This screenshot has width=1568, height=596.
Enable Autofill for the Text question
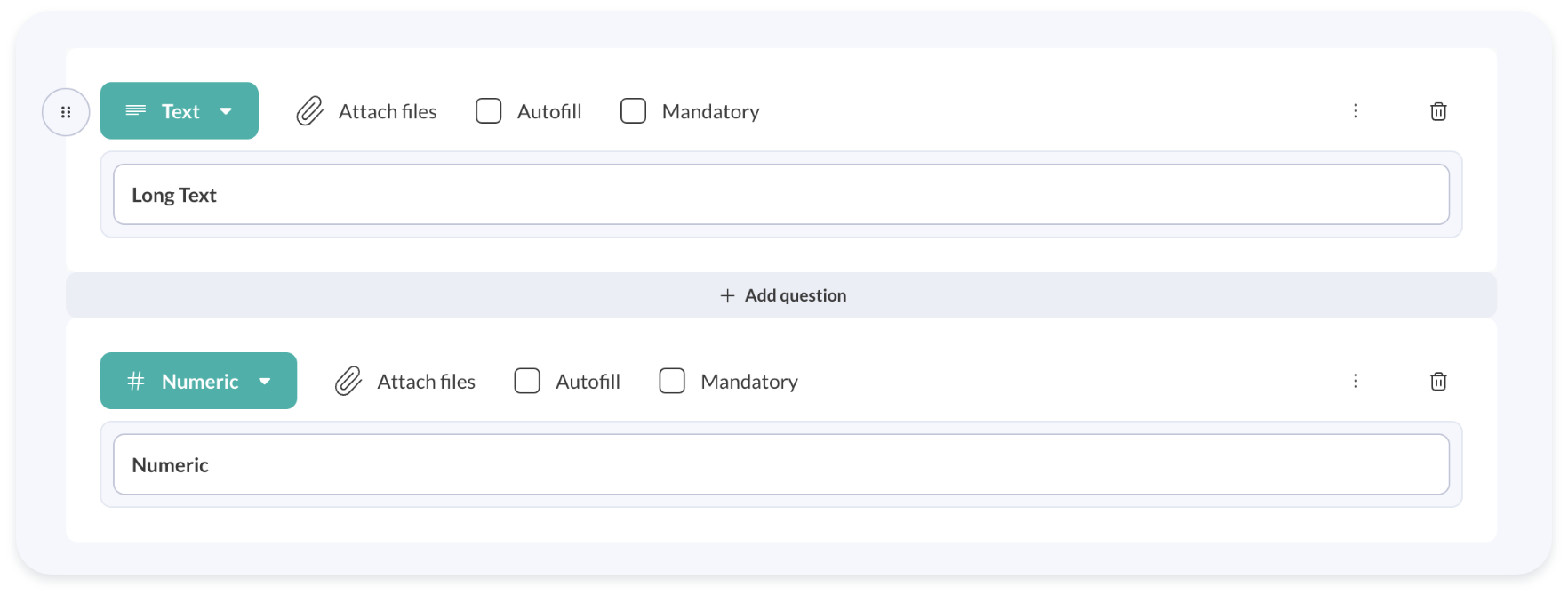click(x=489, y=111)
